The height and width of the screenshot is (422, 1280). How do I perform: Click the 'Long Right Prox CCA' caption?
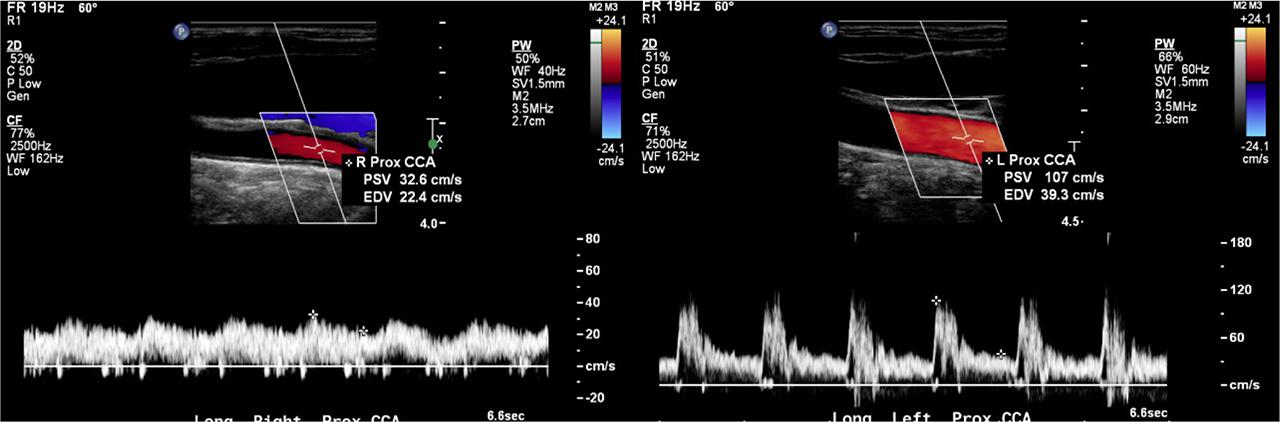(x=296, y=417)
